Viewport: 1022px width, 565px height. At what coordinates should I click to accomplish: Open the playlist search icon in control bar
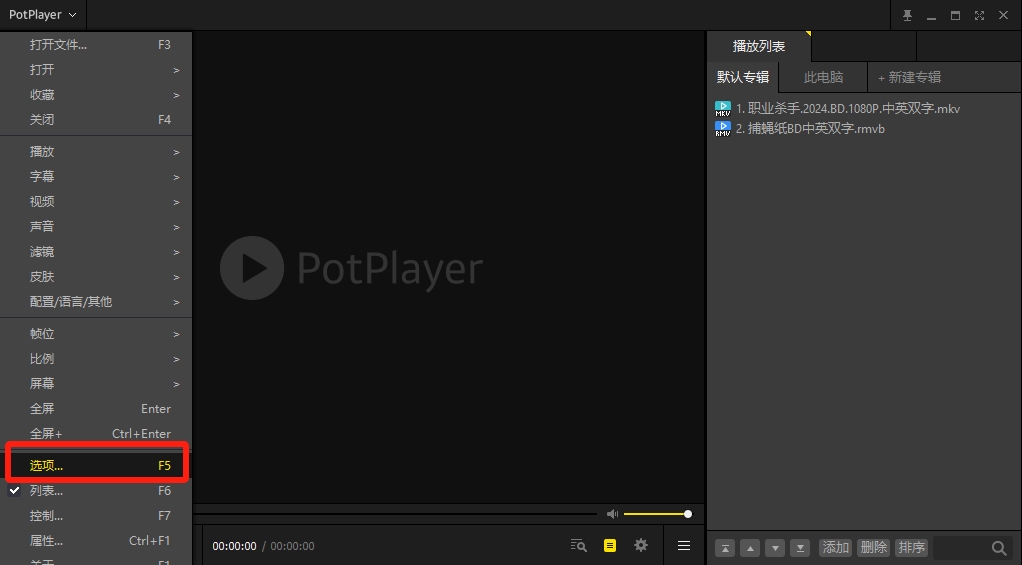click(x=578, y=545)
